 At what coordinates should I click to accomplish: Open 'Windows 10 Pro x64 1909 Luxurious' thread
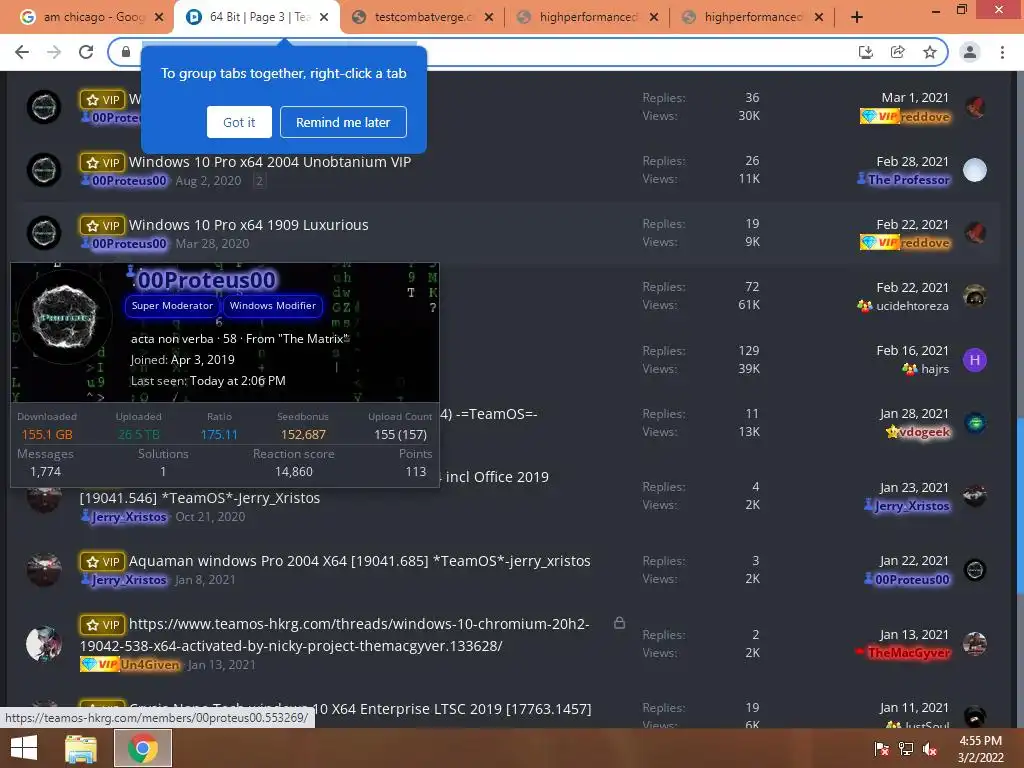point(248,225)
